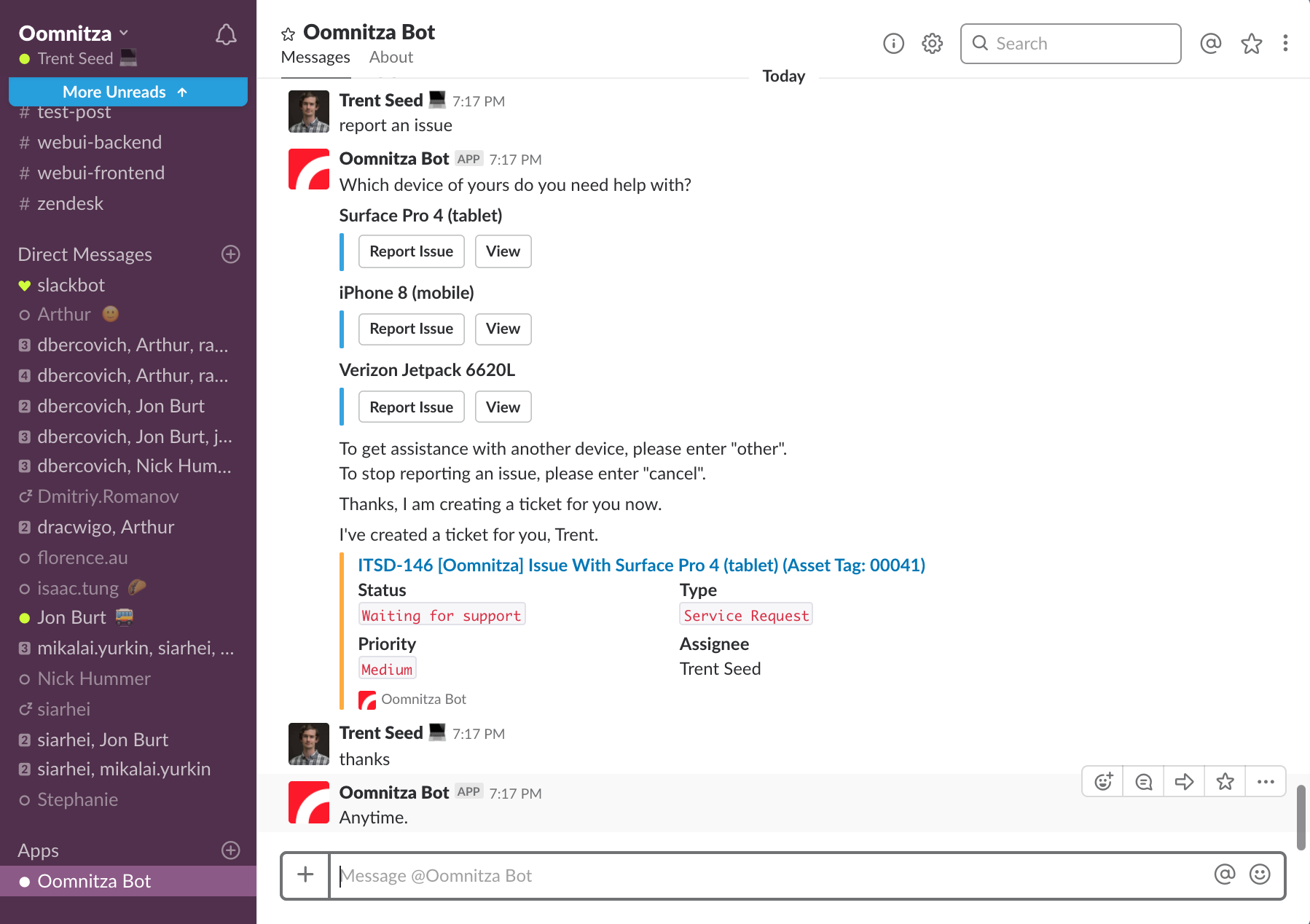The image size is (1310, 924).
Task: Open Oomnitza Bot name on Anytime message
Action: tap(394, 793)
